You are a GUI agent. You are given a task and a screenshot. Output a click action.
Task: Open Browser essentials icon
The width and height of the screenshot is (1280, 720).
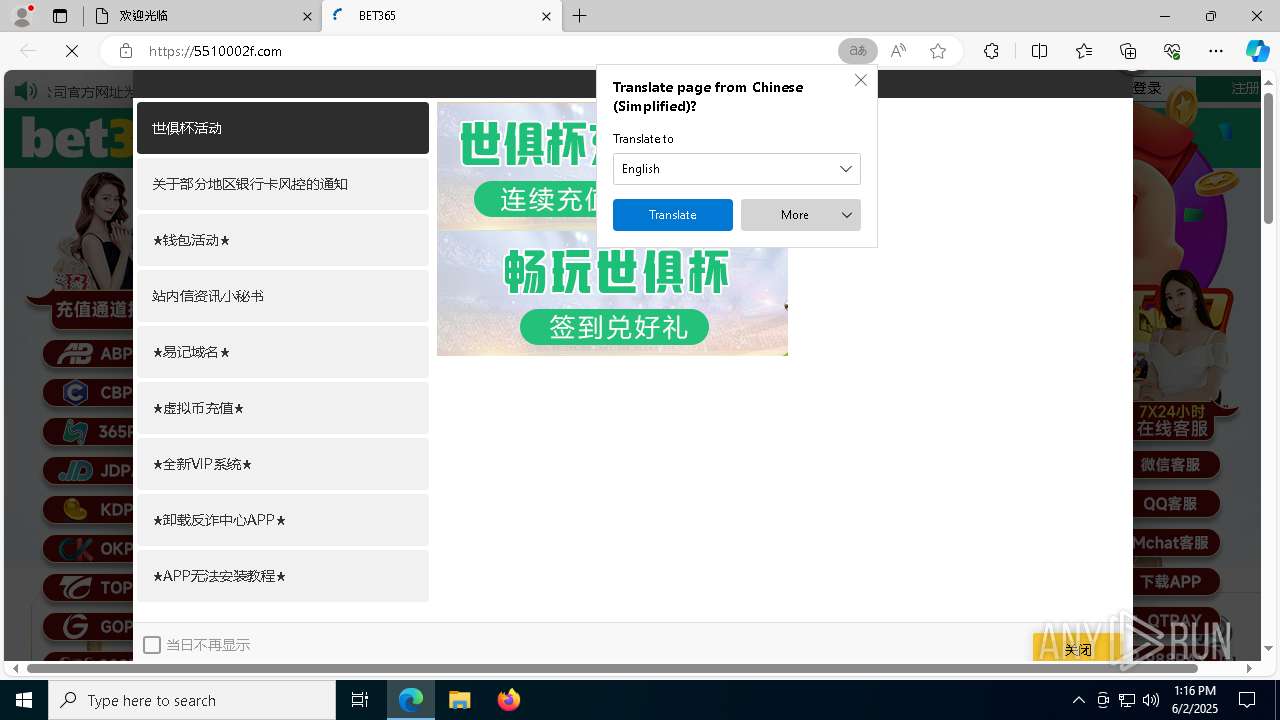[x=1172, y=51]
